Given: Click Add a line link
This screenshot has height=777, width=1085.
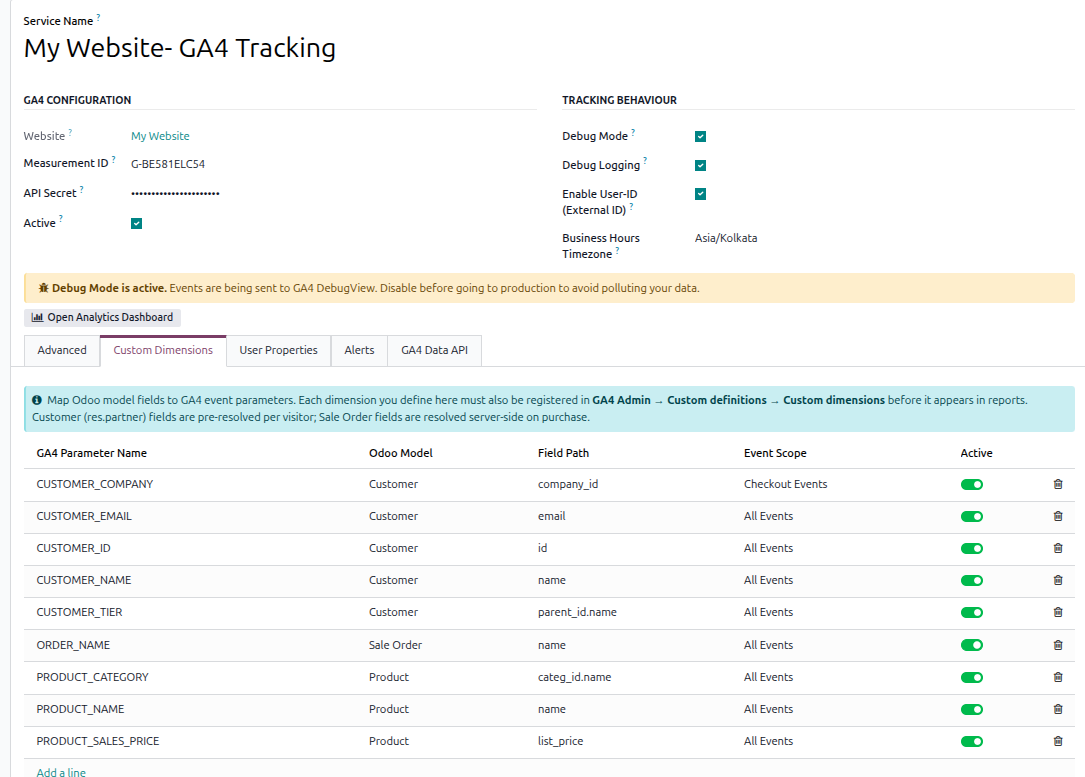Looking at the screenshot, I should click(x=61, y=772).
